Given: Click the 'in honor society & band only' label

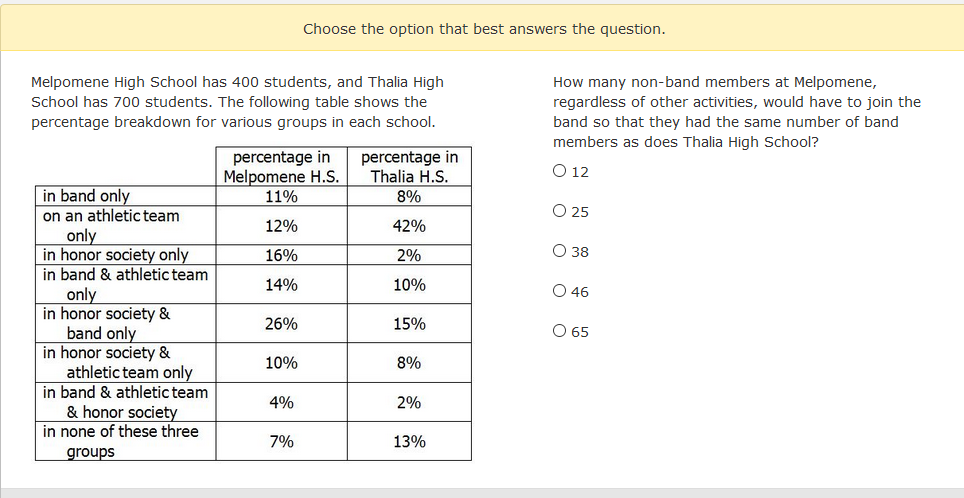Looking at the screenshot, I should pos(106,323).
